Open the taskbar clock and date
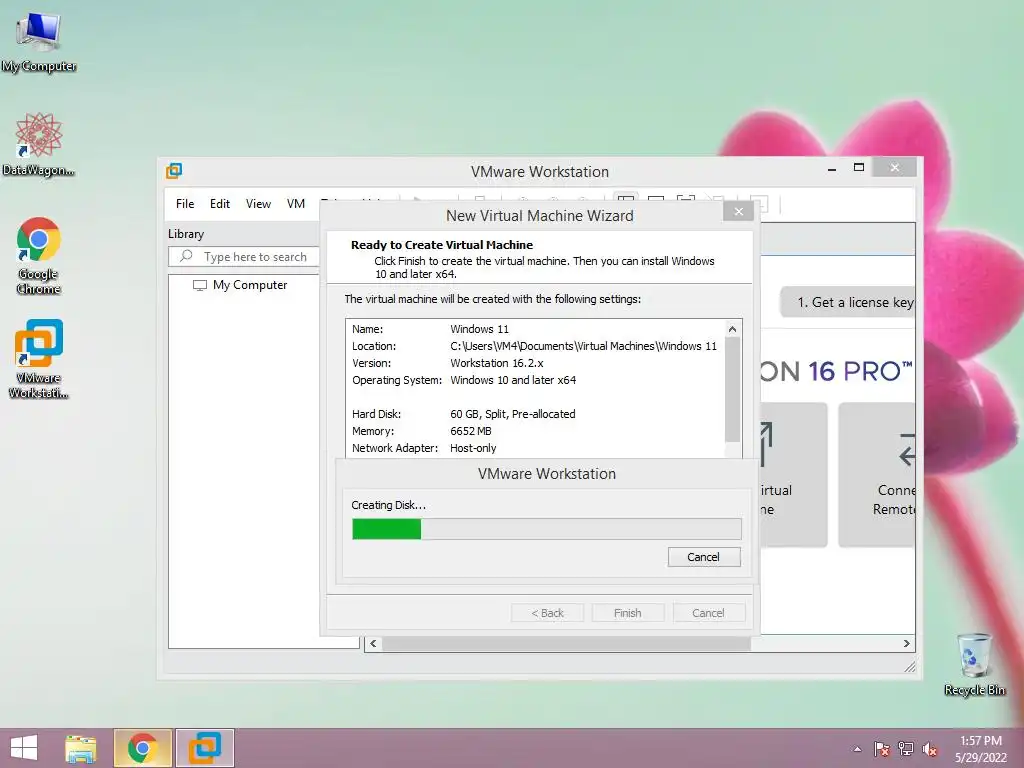The width and height of the screenshot is (1024, 768). (x=981, y=749)
